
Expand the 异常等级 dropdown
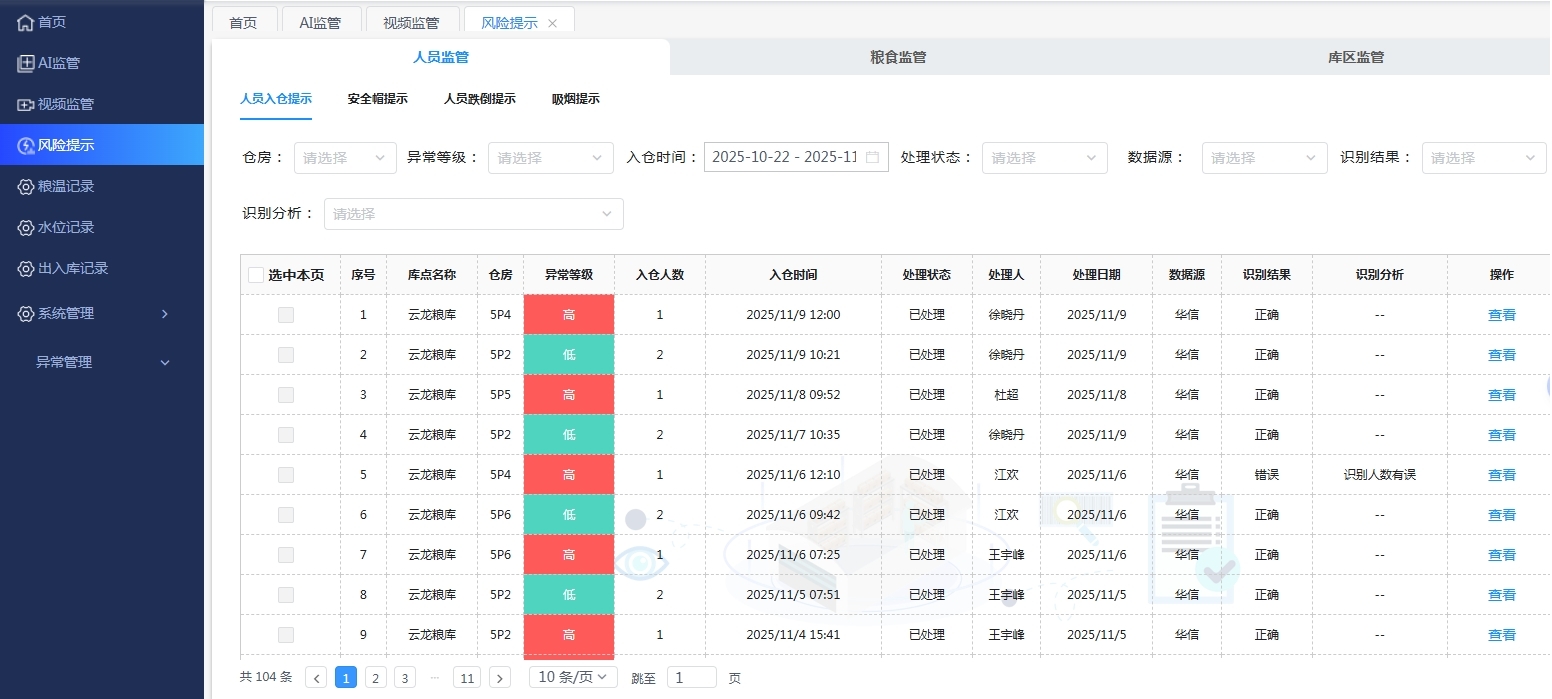point(550,158)
